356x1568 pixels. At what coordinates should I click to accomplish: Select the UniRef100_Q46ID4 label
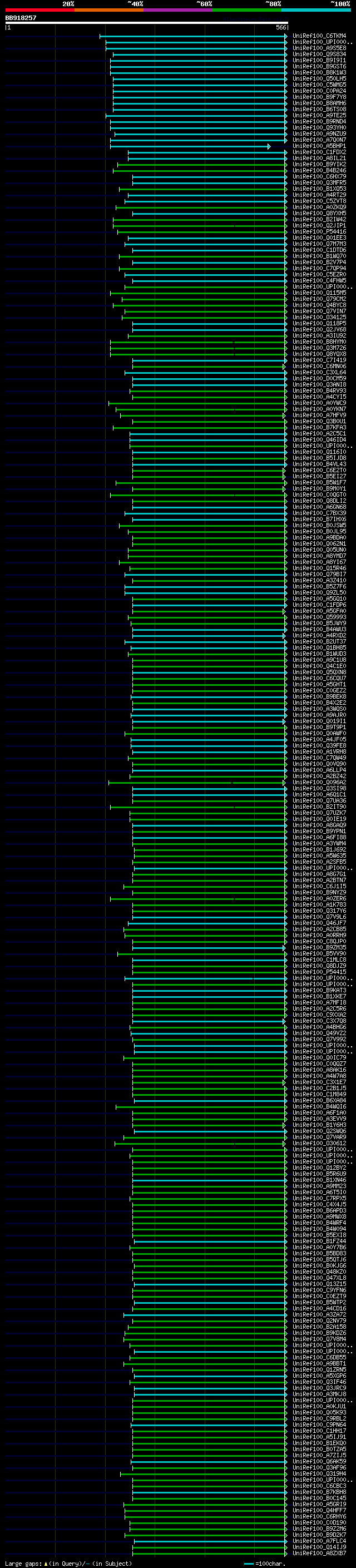coord(319,439)
